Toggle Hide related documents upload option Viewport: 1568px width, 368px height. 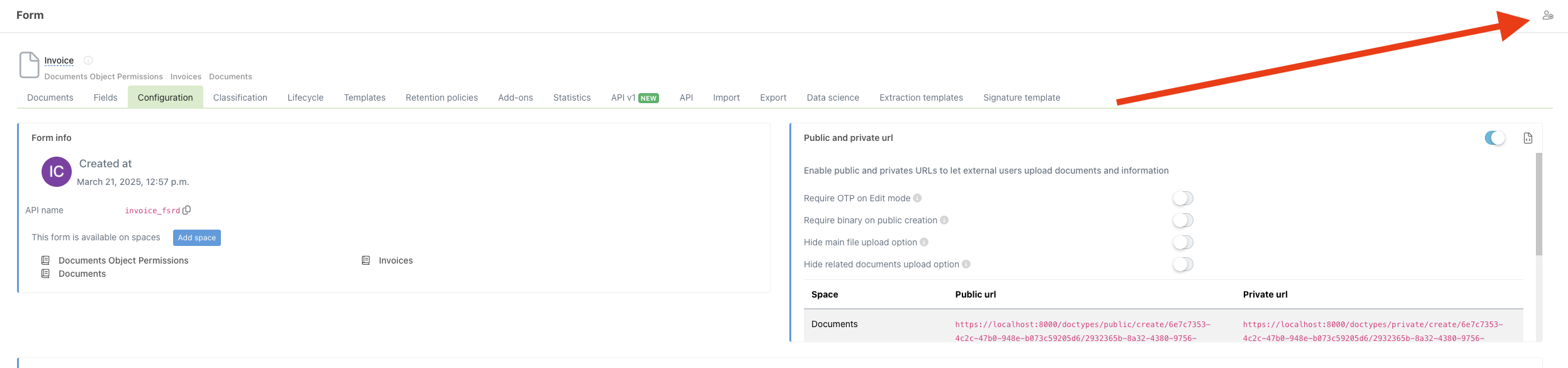1183,264
